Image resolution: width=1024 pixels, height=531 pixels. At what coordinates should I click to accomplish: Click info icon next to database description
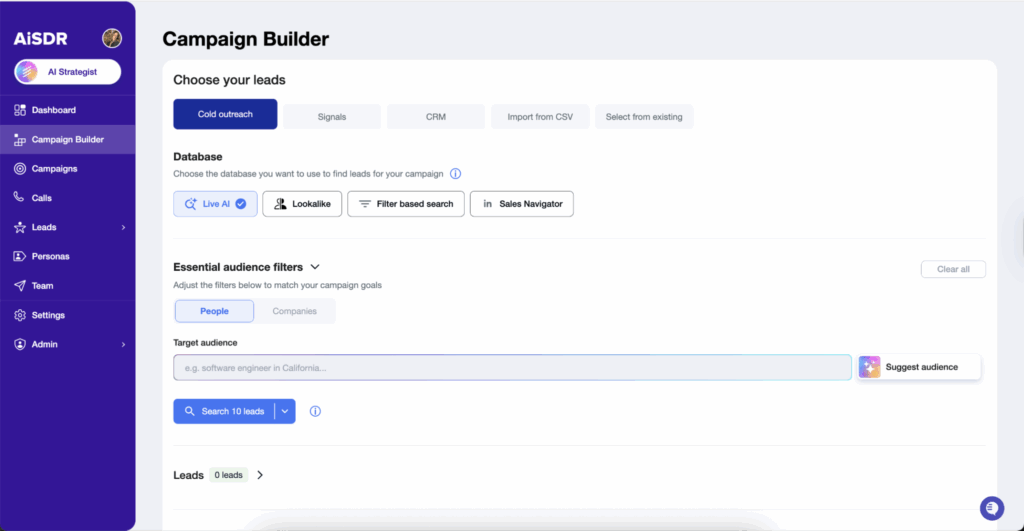pyautogui.click(x=455, y=174)
